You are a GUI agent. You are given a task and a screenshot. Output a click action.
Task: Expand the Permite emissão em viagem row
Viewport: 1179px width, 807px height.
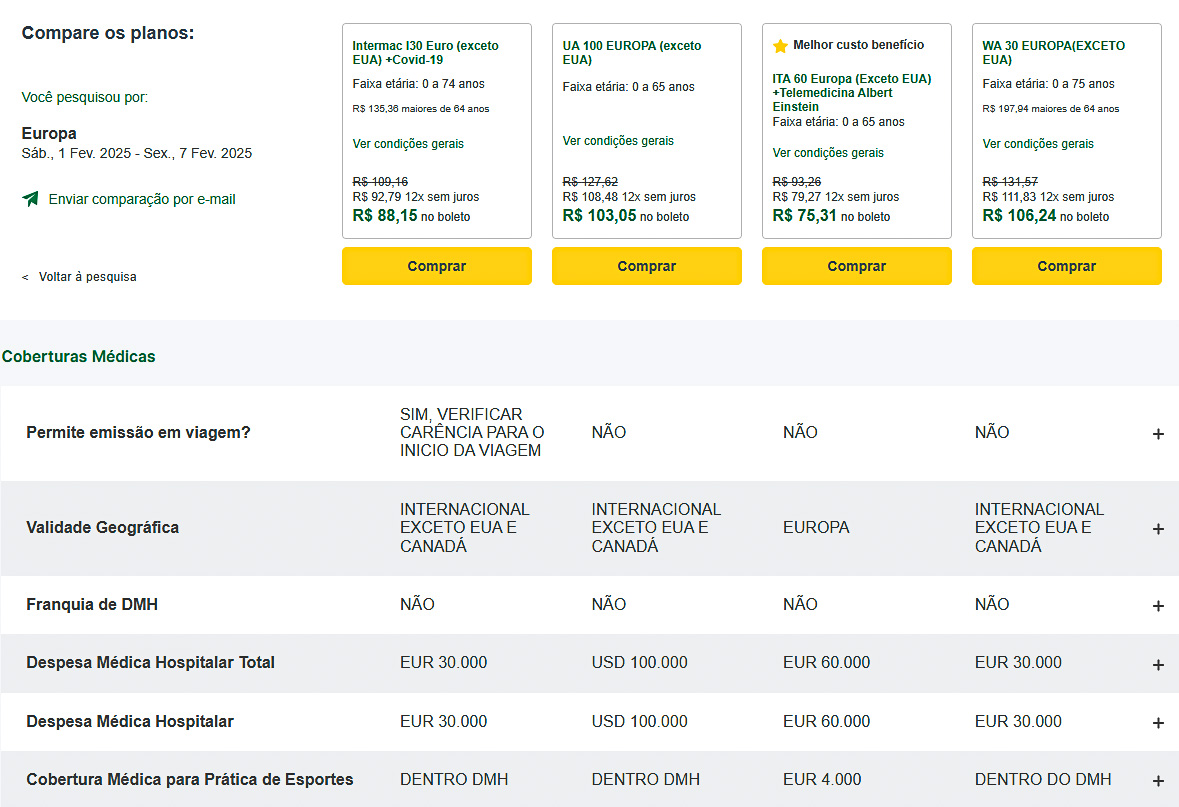(1158, 434)
